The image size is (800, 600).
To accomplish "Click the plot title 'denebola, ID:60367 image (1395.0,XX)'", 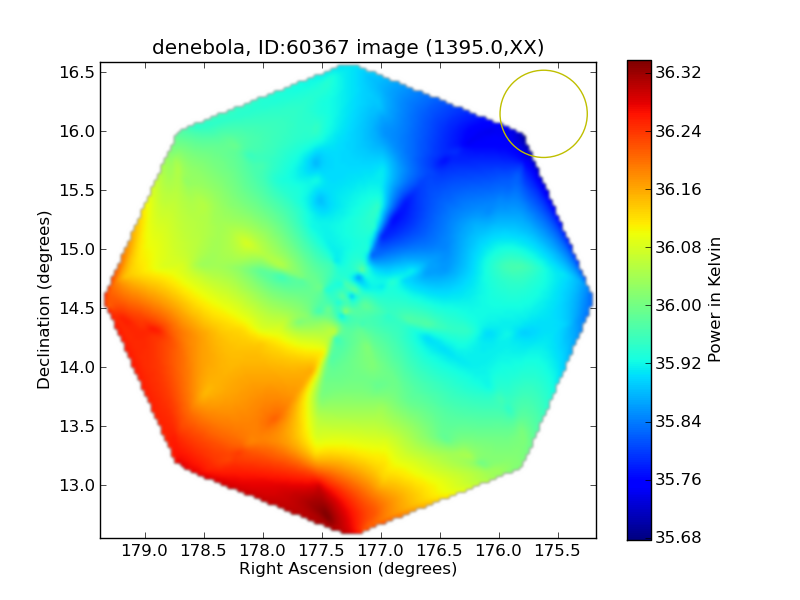I will pyautogui.click(x=348, y=47).
